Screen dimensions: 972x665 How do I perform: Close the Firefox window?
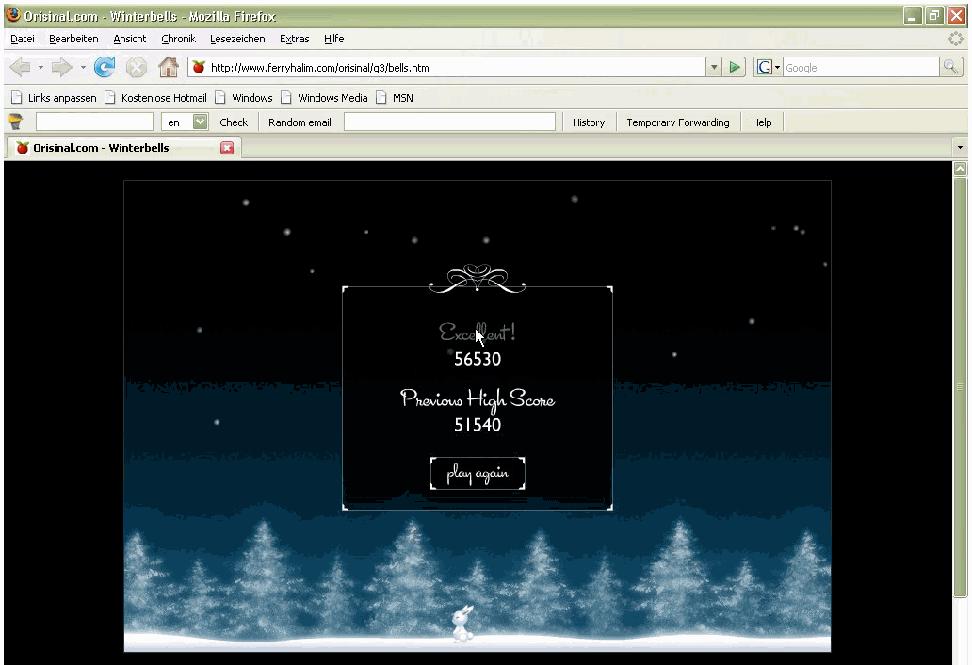[x=957, y=15]
